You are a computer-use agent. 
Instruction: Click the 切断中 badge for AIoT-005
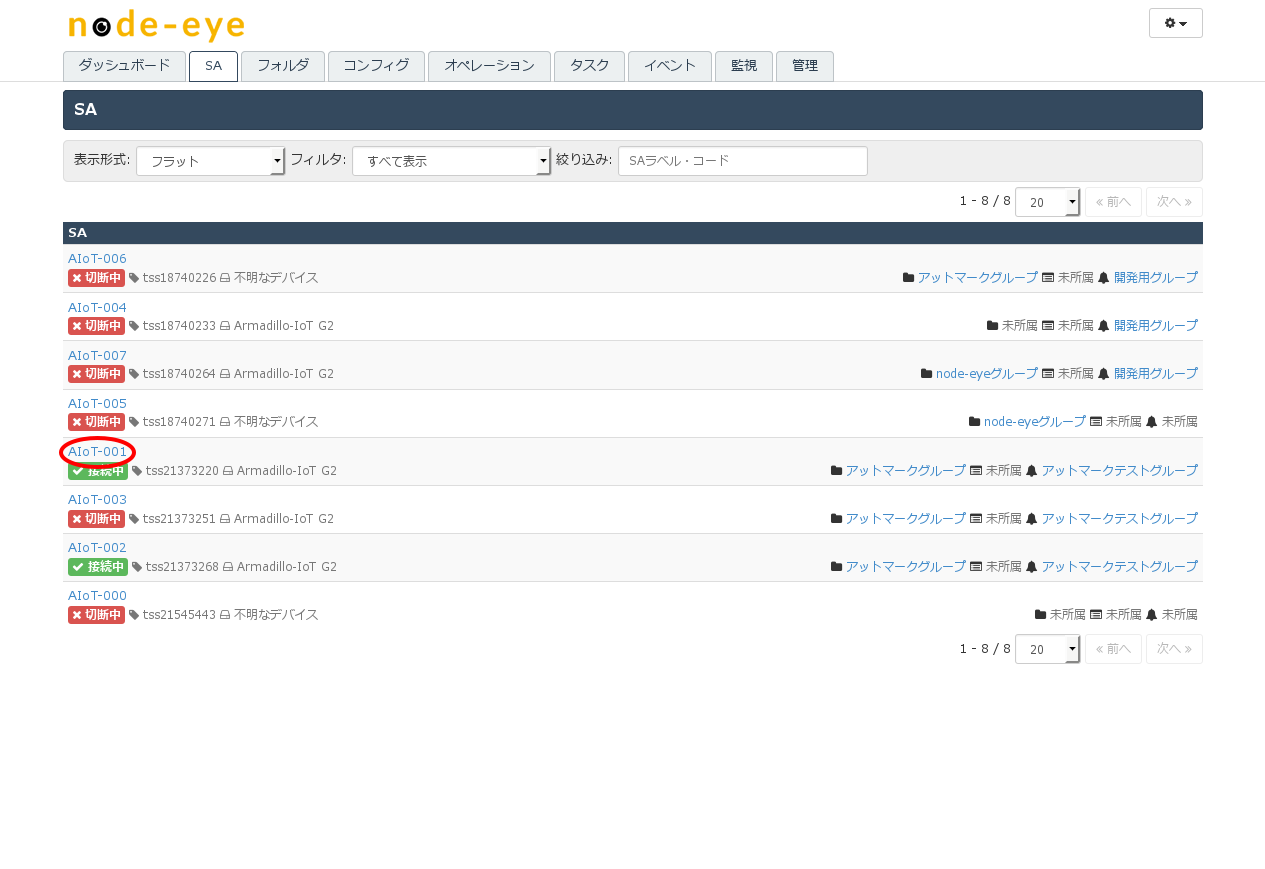(96, 422)
